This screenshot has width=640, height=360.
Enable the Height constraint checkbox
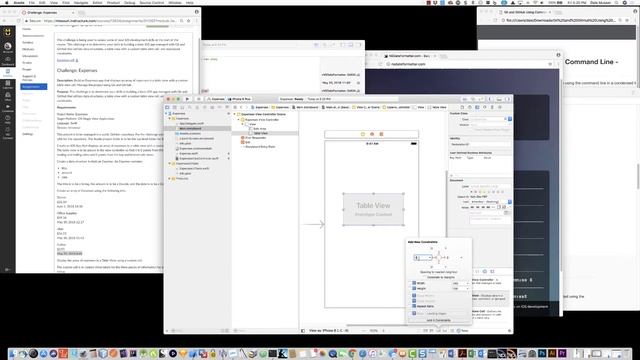click(x=414, y=288)
